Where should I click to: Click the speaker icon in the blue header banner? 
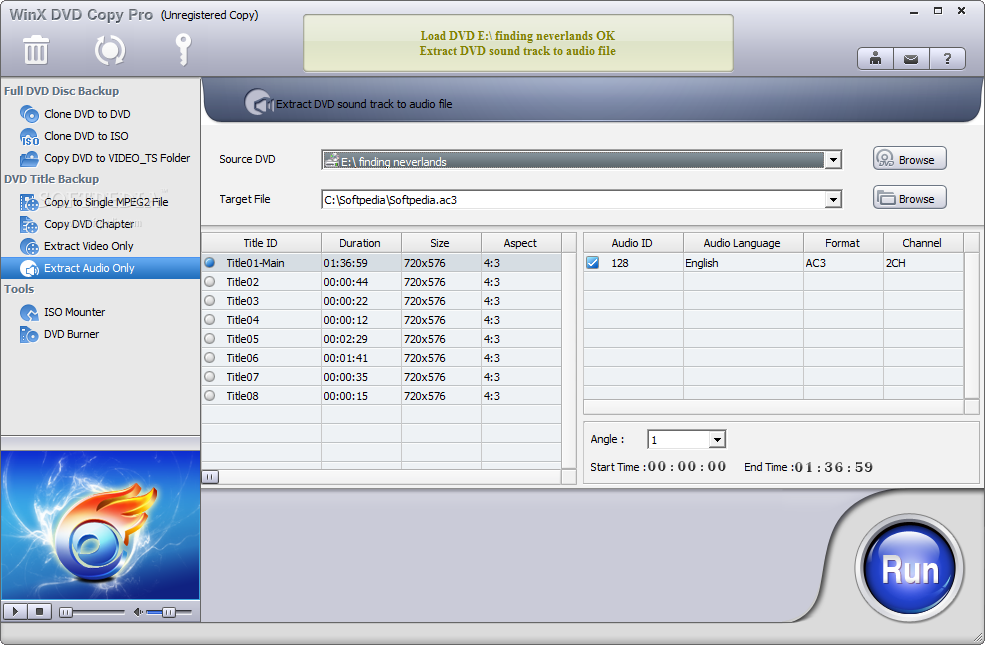point(259,102)
